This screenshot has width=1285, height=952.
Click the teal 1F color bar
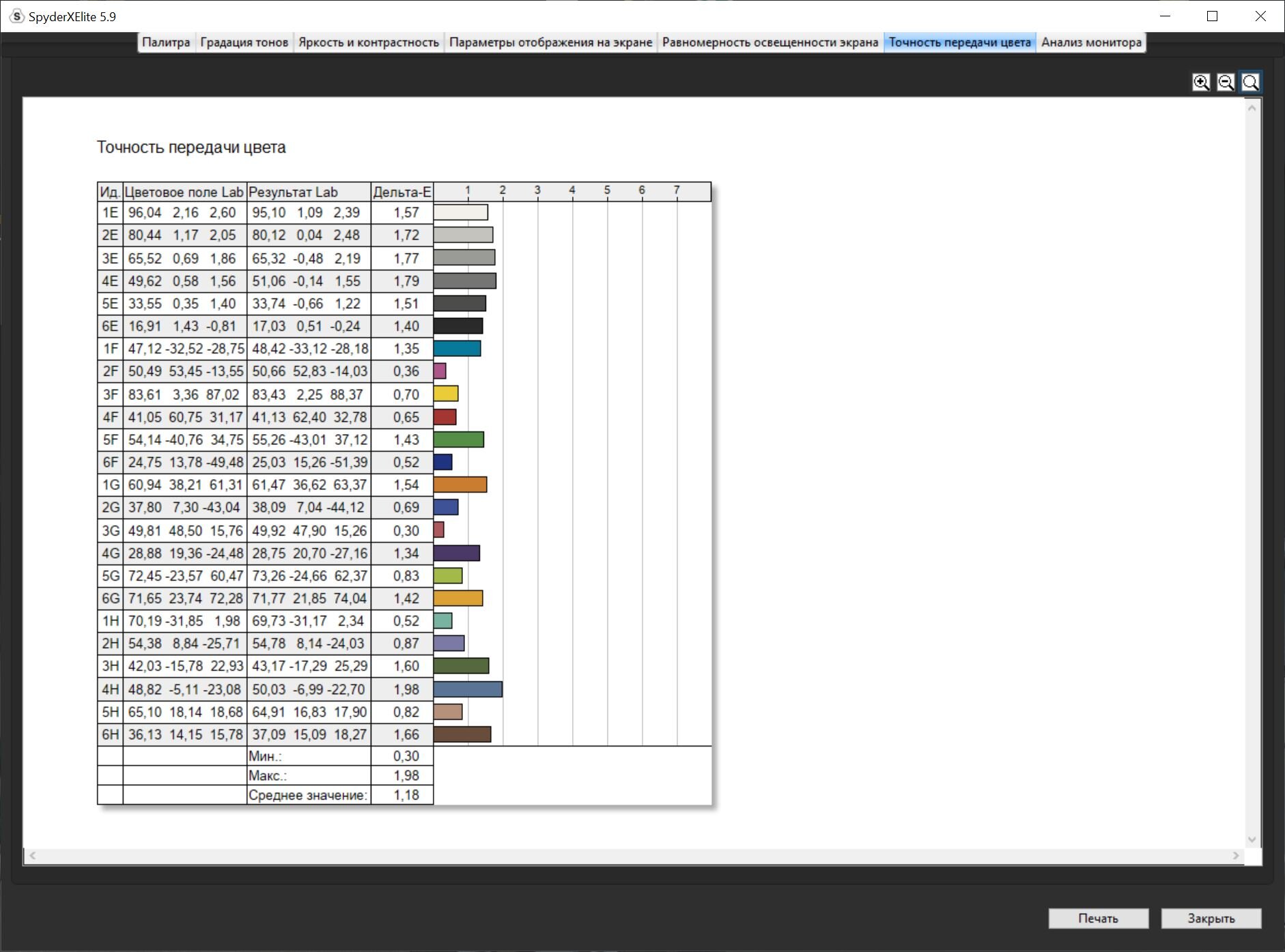(x=457, y=349)
